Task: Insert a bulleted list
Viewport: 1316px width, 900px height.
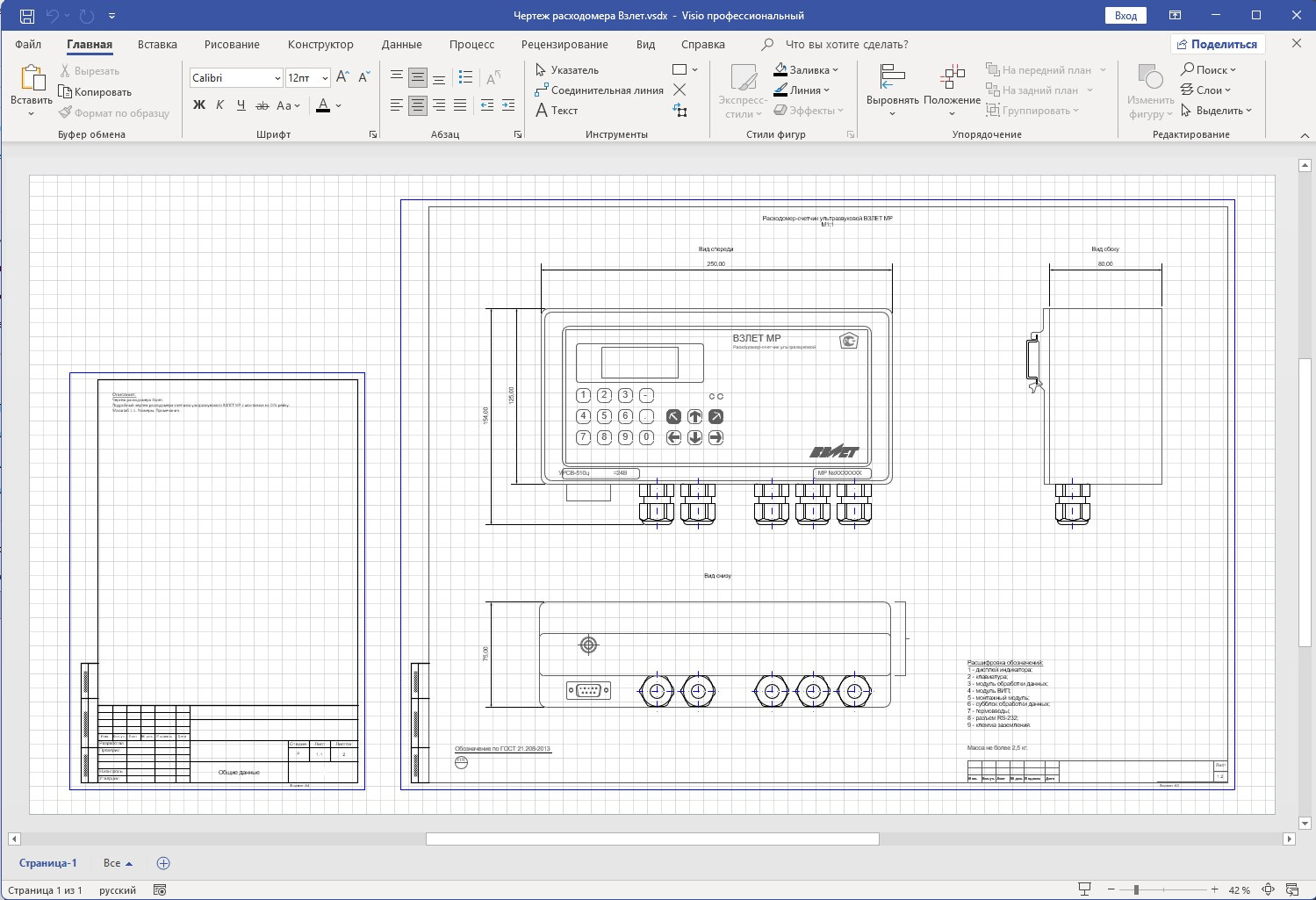Action: (466, 78)
